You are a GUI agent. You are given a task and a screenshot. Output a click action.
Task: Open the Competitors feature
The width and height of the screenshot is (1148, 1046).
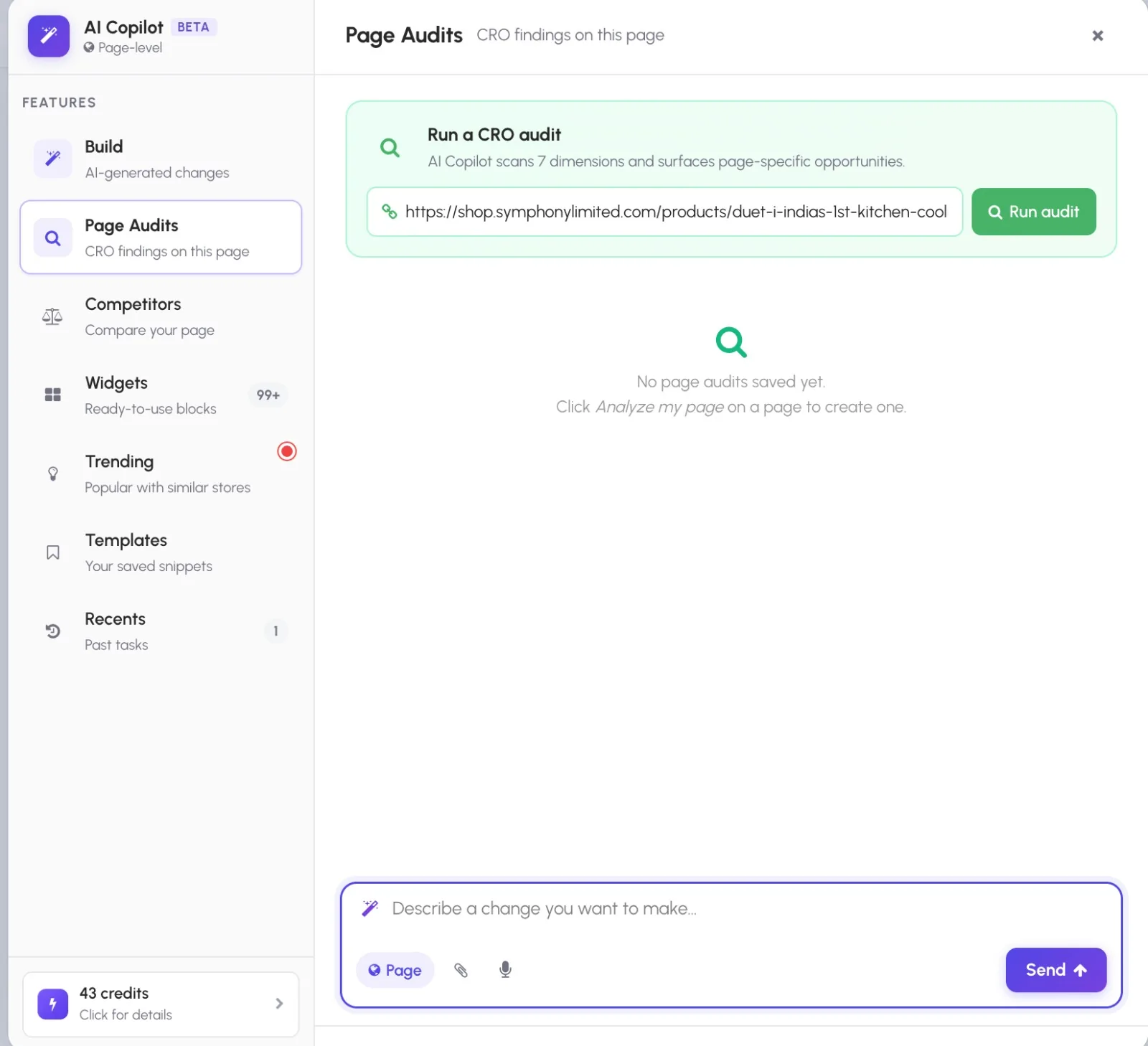161,316
